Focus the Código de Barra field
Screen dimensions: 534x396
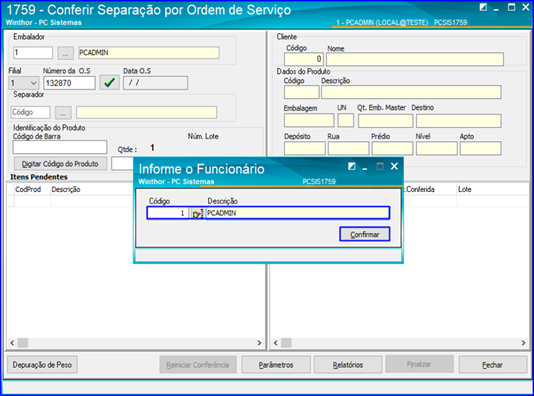60,147
